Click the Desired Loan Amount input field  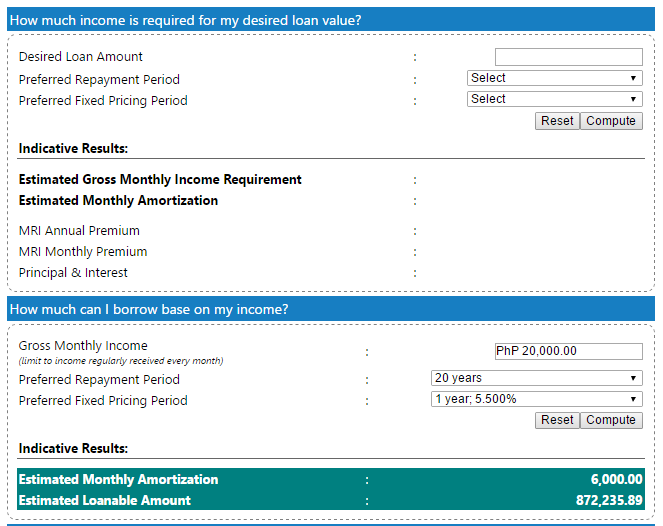tap(569, 57)
